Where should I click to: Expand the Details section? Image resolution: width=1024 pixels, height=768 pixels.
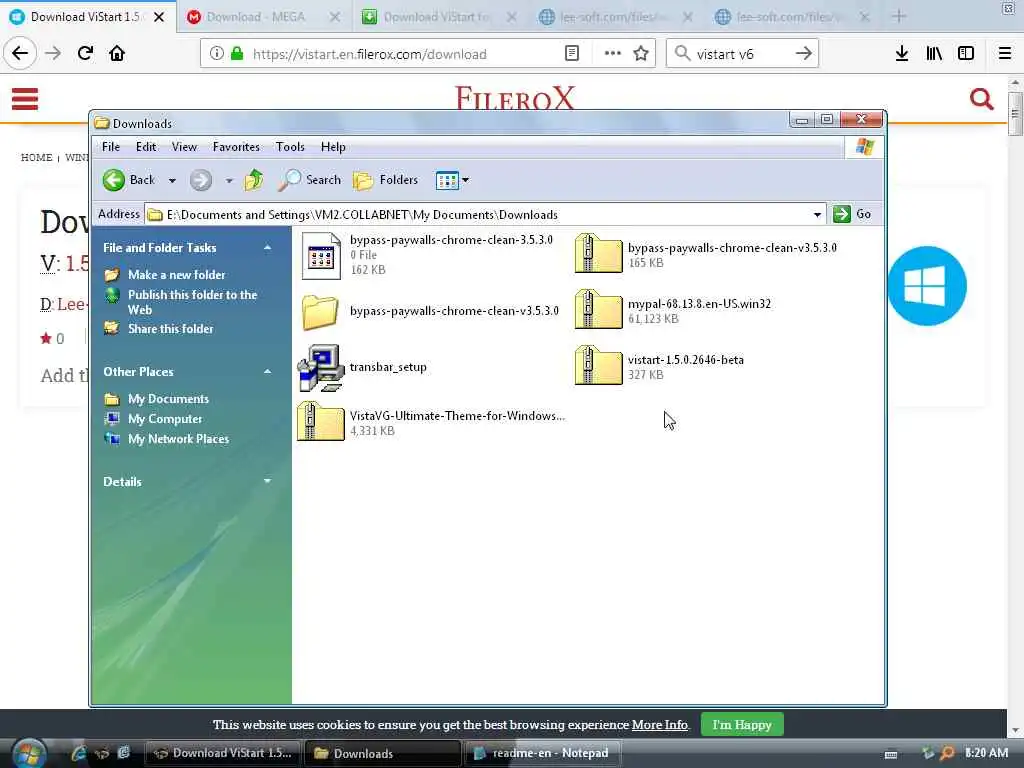click(x=267, y=481)
